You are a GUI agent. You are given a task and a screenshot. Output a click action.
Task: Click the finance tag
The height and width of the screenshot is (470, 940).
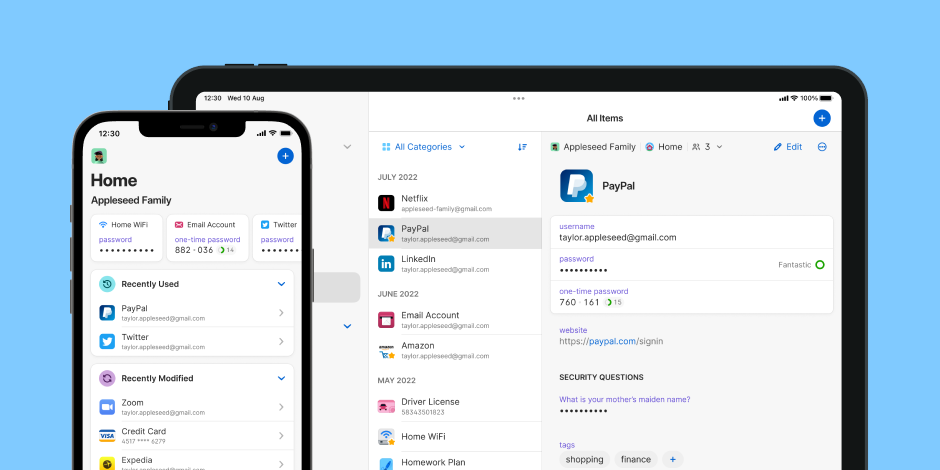[x=636, y=460]
